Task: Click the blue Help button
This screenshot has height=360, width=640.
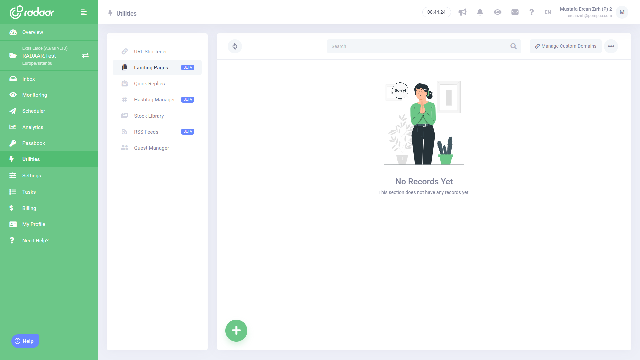Action: click(x=25, y=341)
